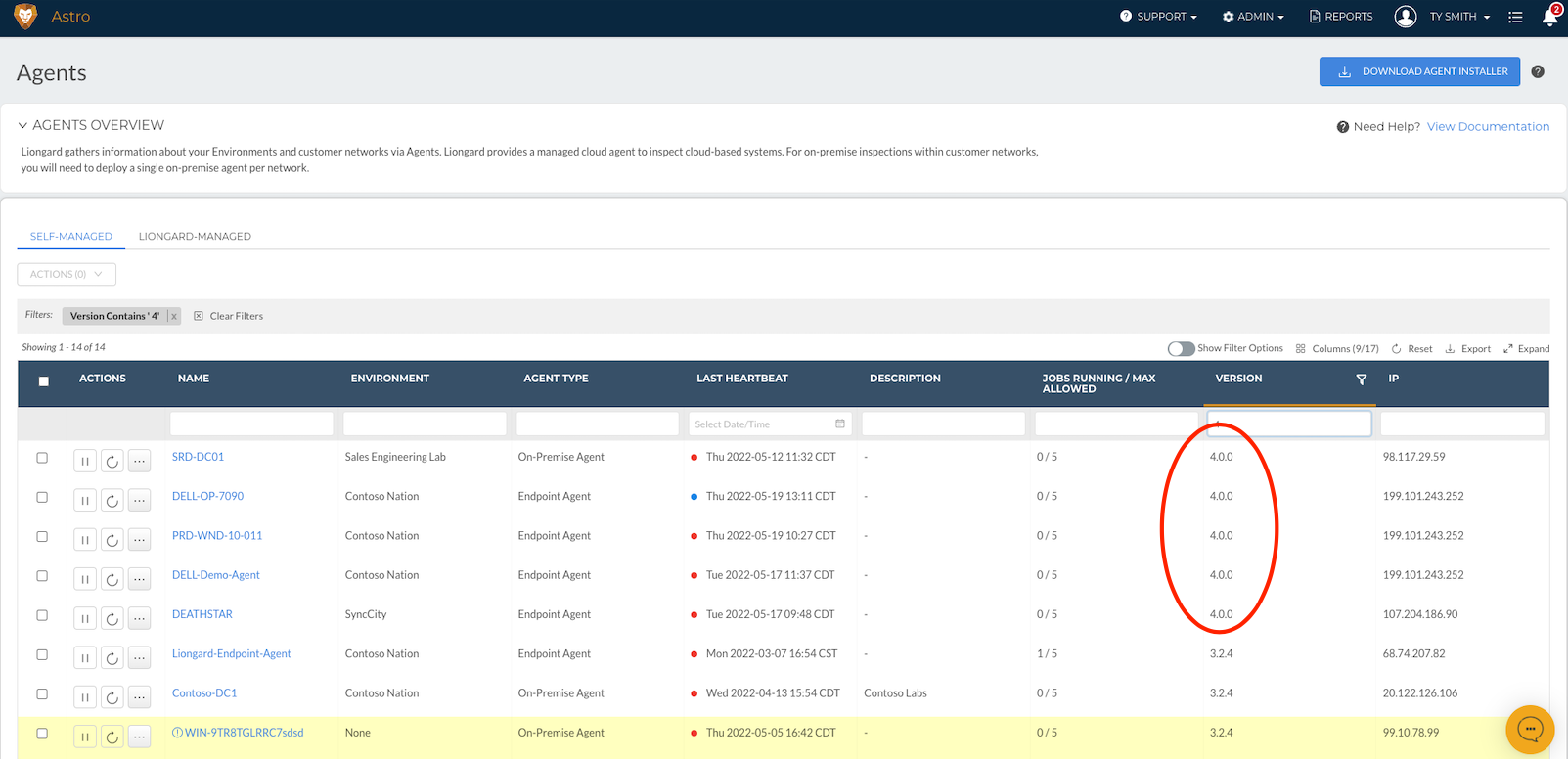The height and width of the screenshot is (759, 1568).
Task: Open the Admin dropdown menu
Action: tap(1253, 17)
